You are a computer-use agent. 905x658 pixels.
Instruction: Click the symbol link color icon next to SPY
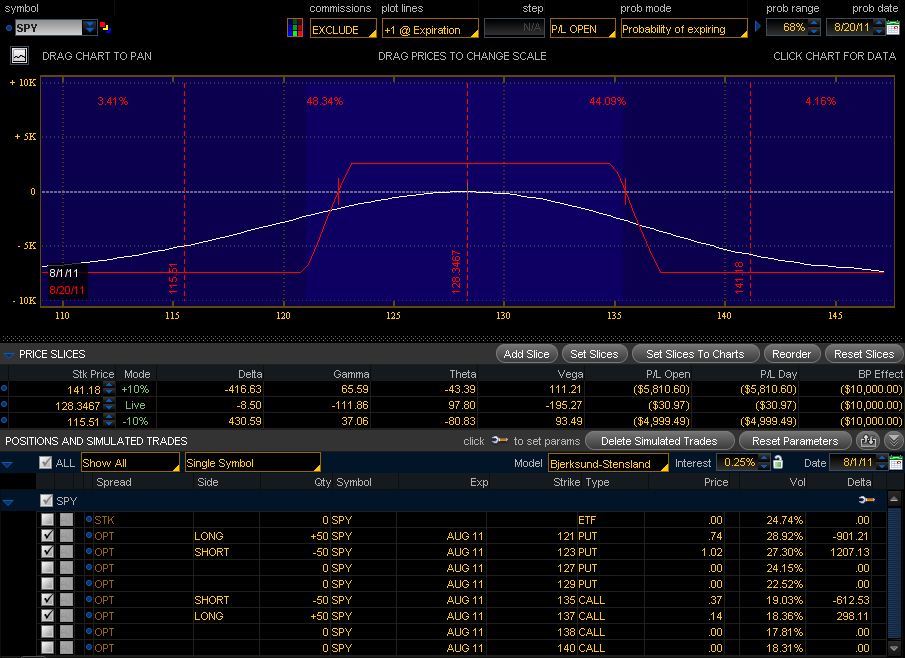[x=105, y=27]
